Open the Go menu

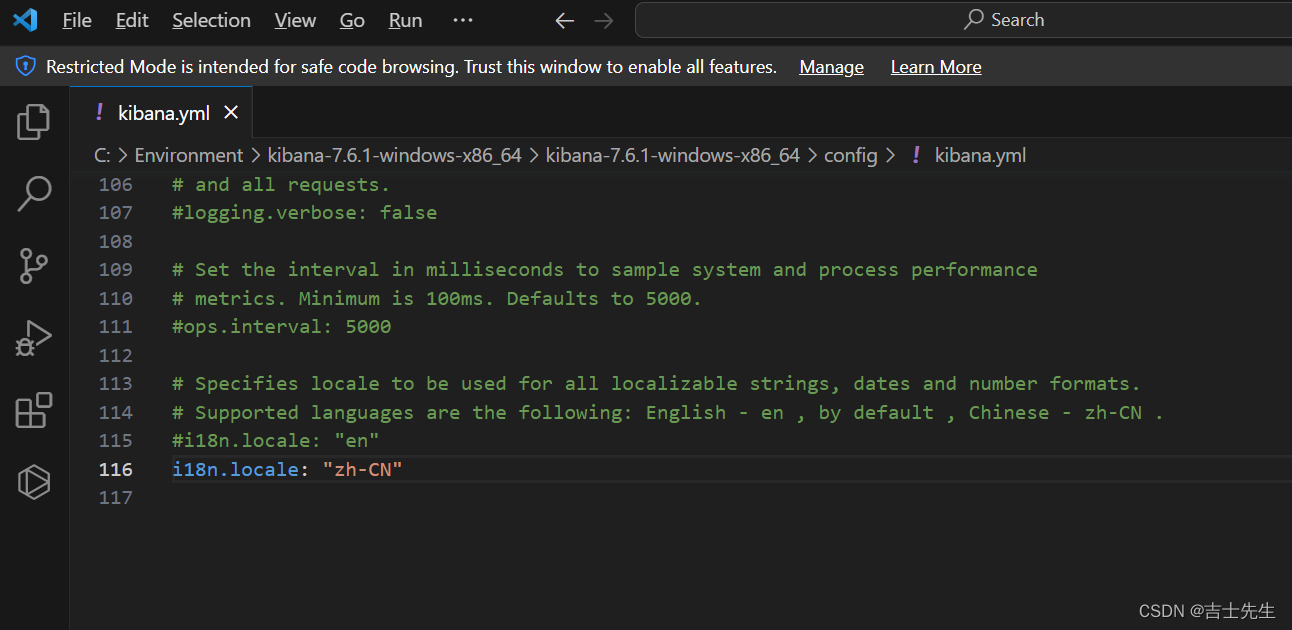click(352, 20)
